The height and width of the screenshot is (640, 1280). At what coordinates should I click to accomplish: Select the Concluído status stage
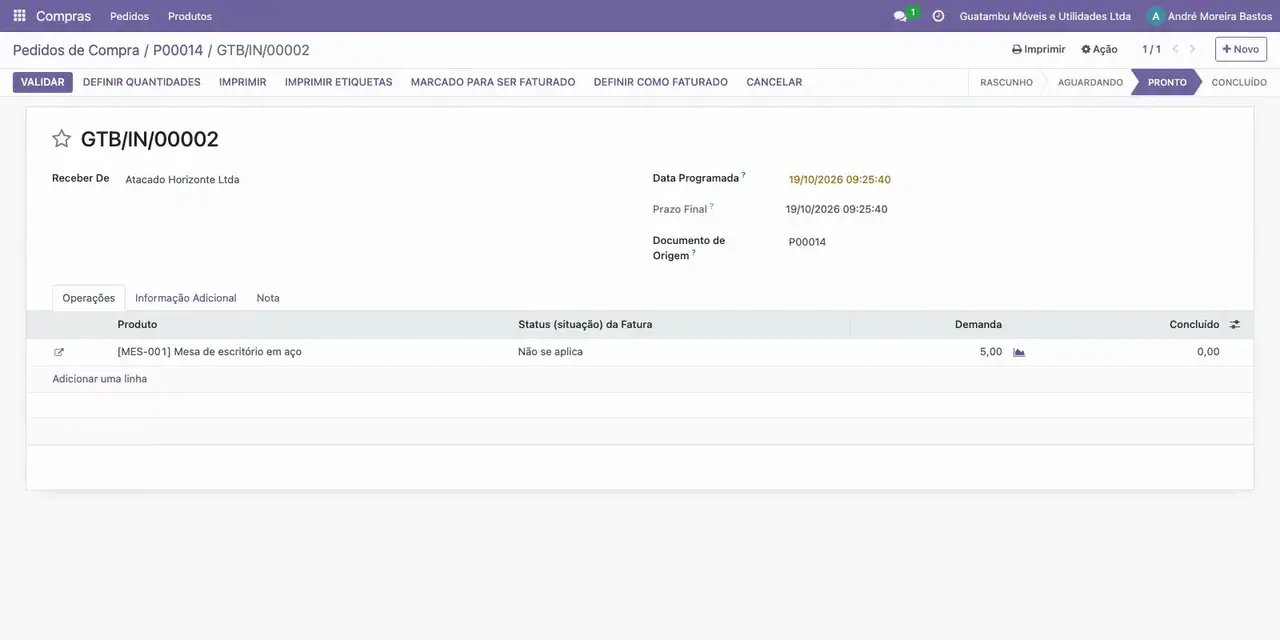pyautogui.click(x=1239, y=82)
